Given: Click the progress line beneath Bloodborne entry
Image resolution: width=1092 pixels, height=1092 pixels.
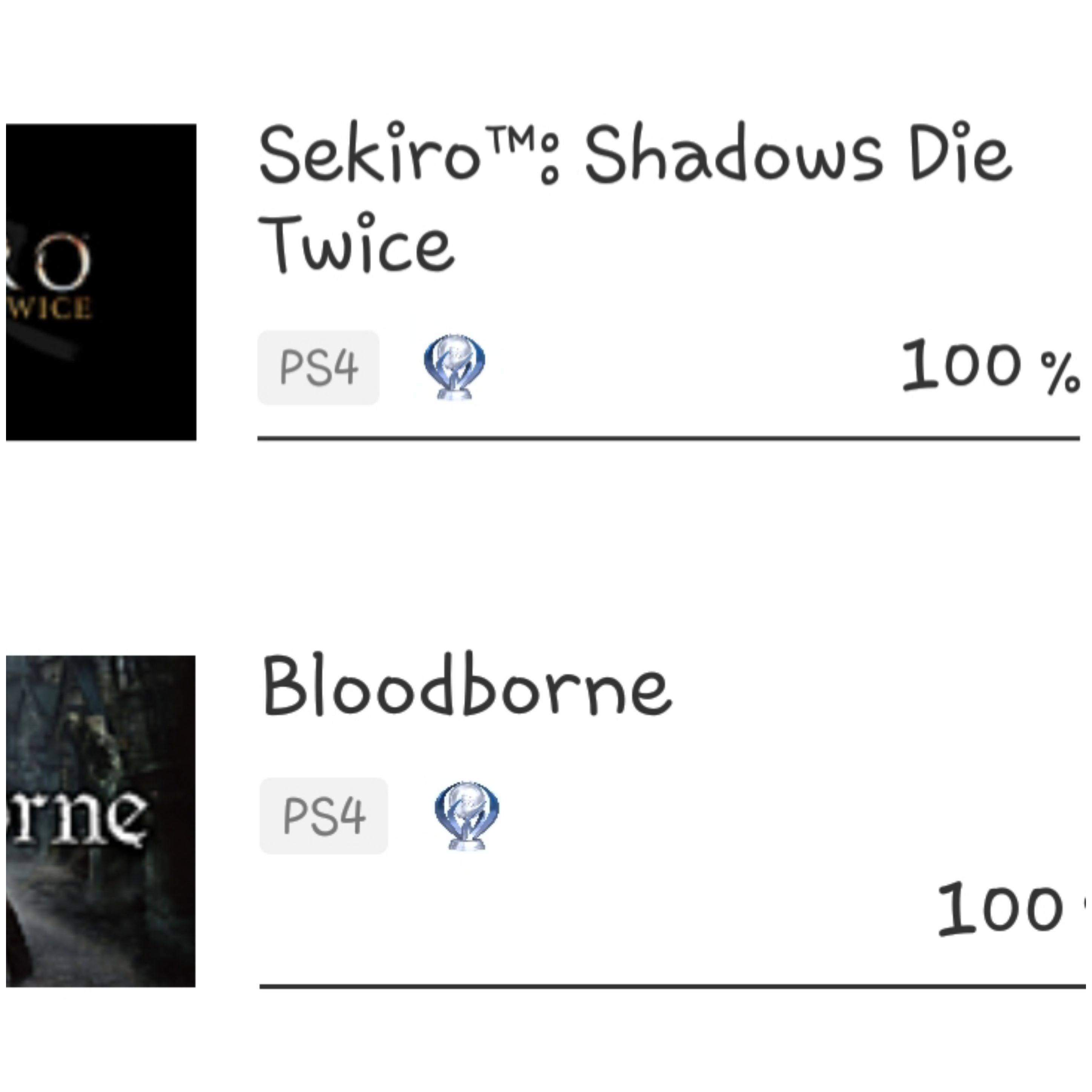Looking at the screenshot, I should (x=673, y=986).
